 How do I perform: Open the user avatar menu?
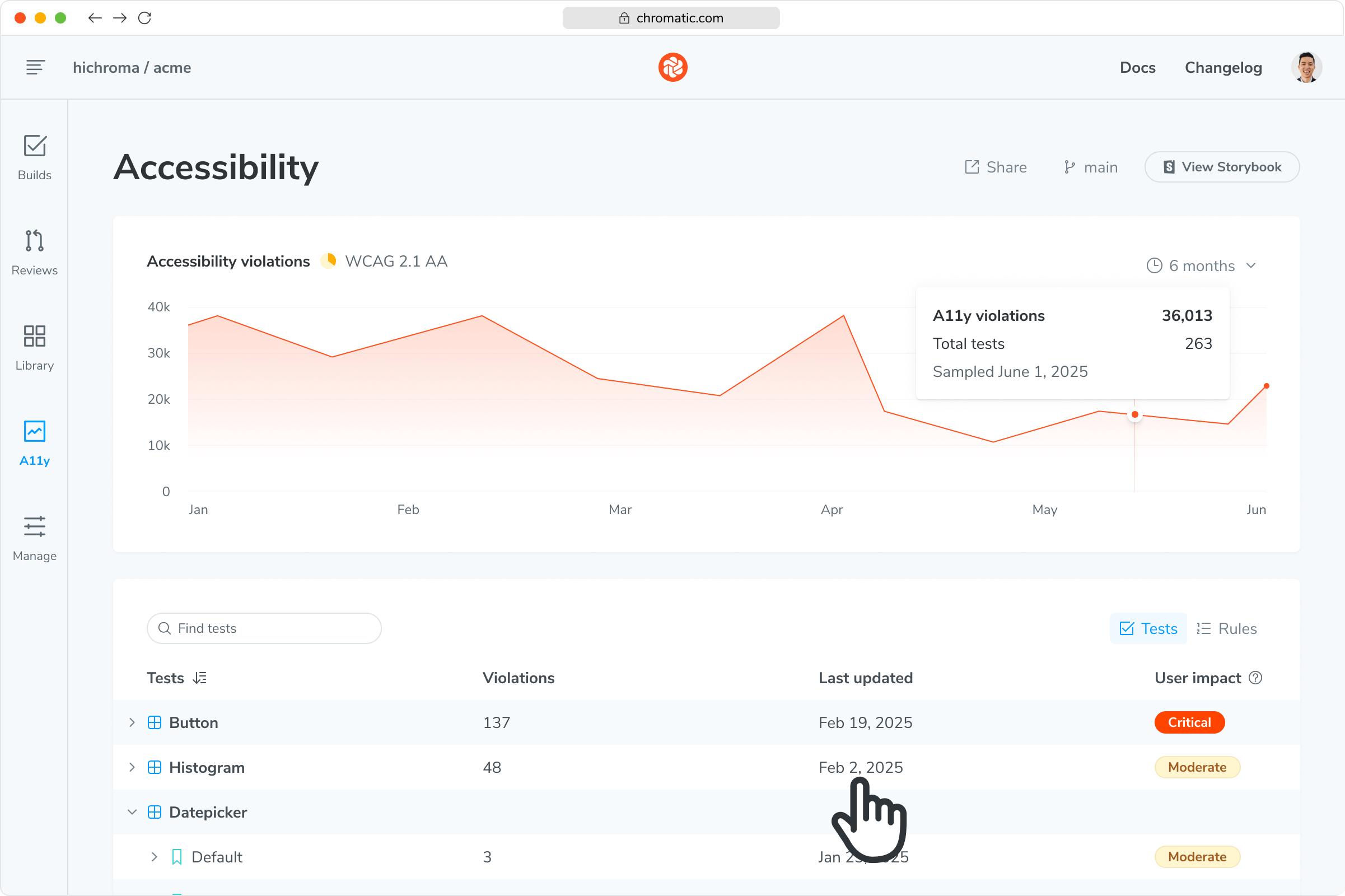[1306, 67]
